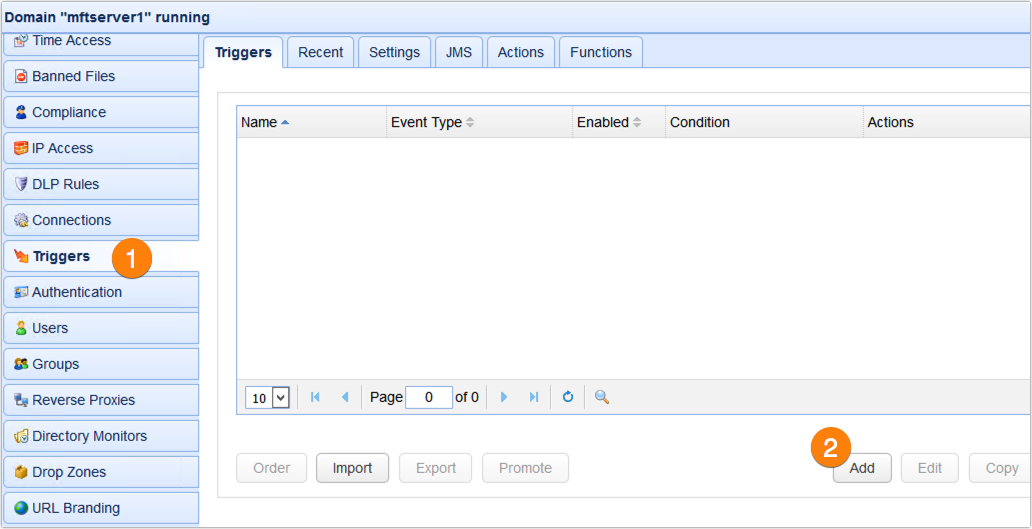Open Reverse Proxies label in sidebar
The width and height of the screenshot is (1032, 529).
84,400
